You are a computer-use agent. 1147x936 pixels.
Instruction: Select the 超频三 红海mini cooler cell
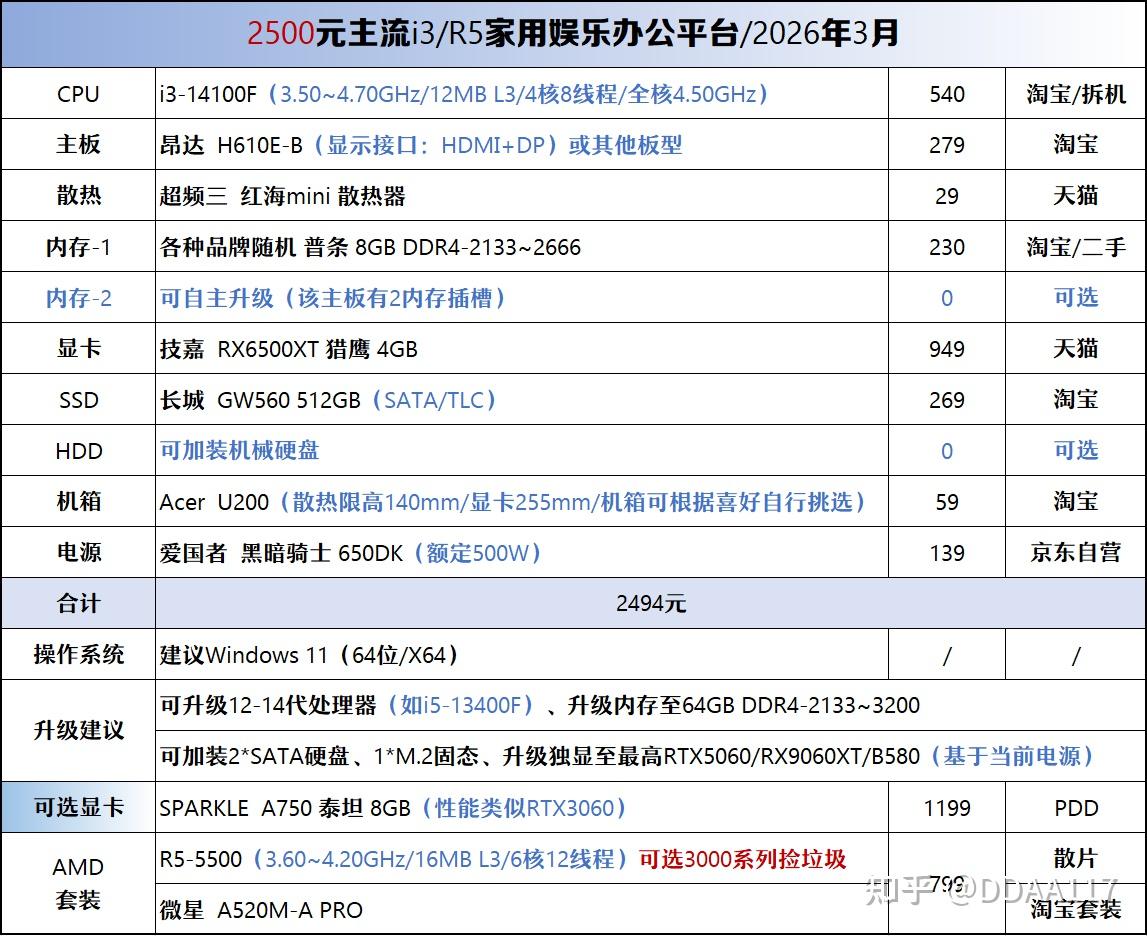point(522,196)
